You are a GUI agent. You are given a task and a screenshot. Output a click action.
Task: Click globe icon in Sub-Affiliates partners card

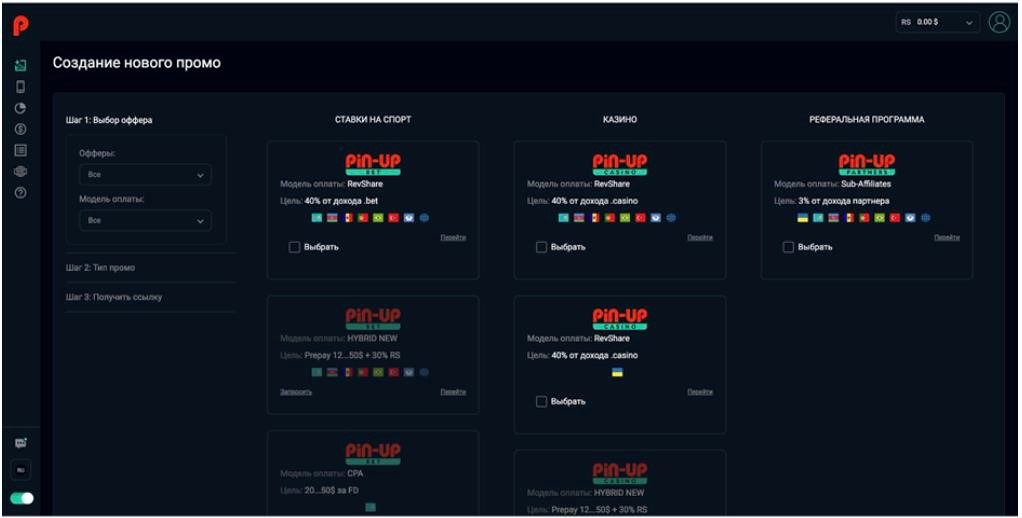926,218
